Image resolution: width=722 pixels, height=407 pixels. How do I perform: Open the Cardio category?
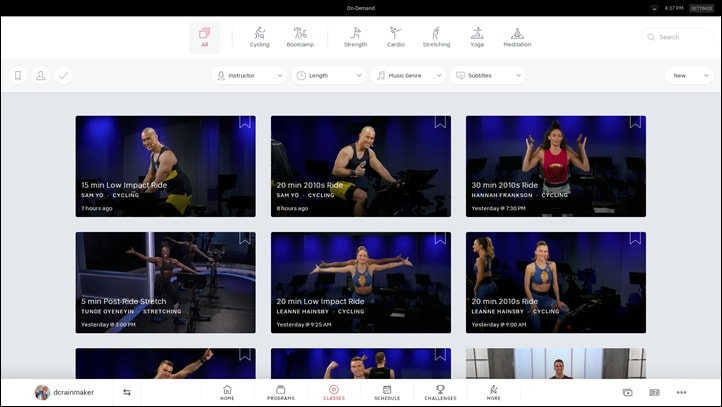[x=396, y=37]
